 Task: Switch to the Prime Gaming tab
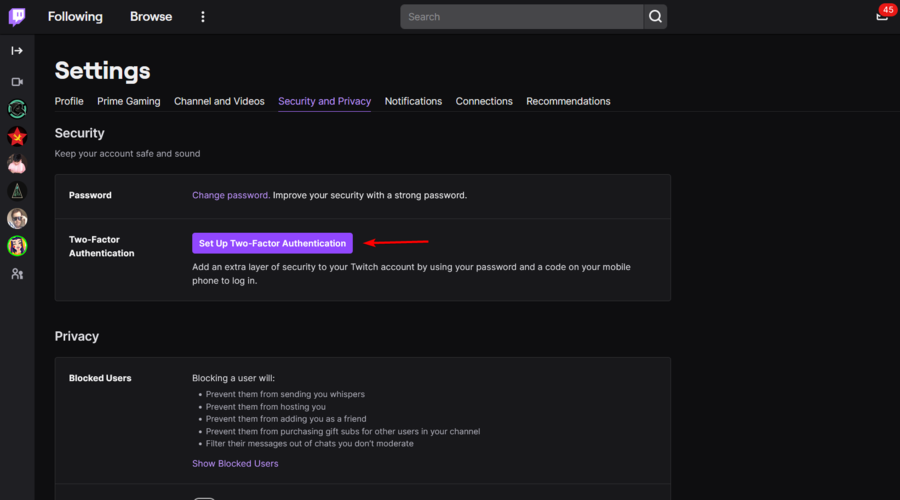tap(129, 101)
